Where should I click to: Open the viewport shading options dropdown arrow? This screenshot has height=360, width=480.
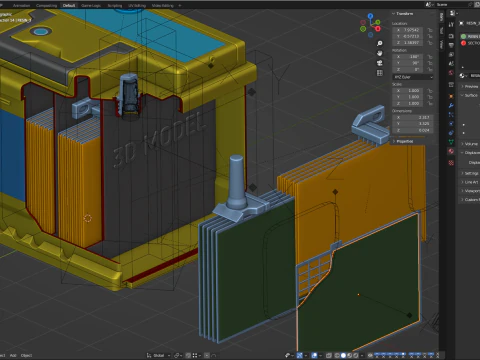[362, 355]
